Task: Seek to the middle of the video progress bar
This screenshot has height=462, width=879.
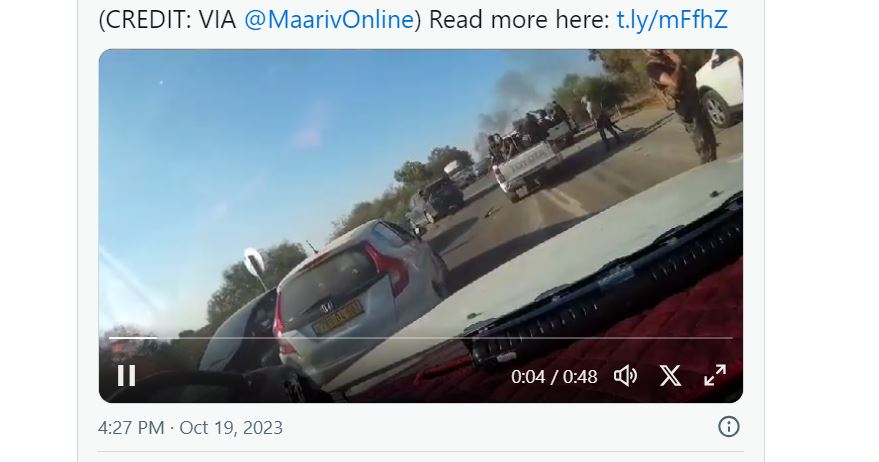Action: tap(420, 338)
